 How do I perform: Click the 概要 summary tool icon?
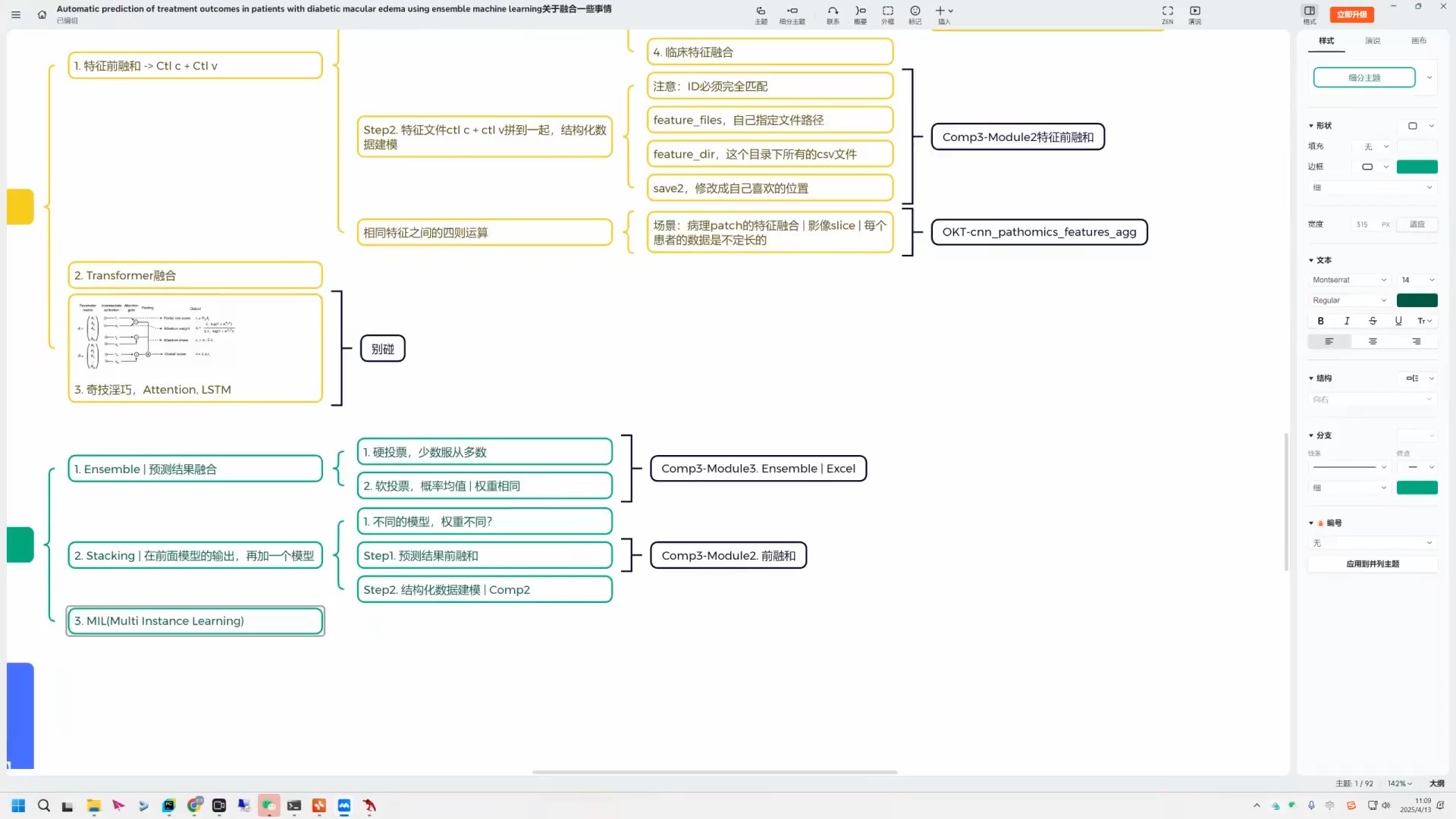860,11
